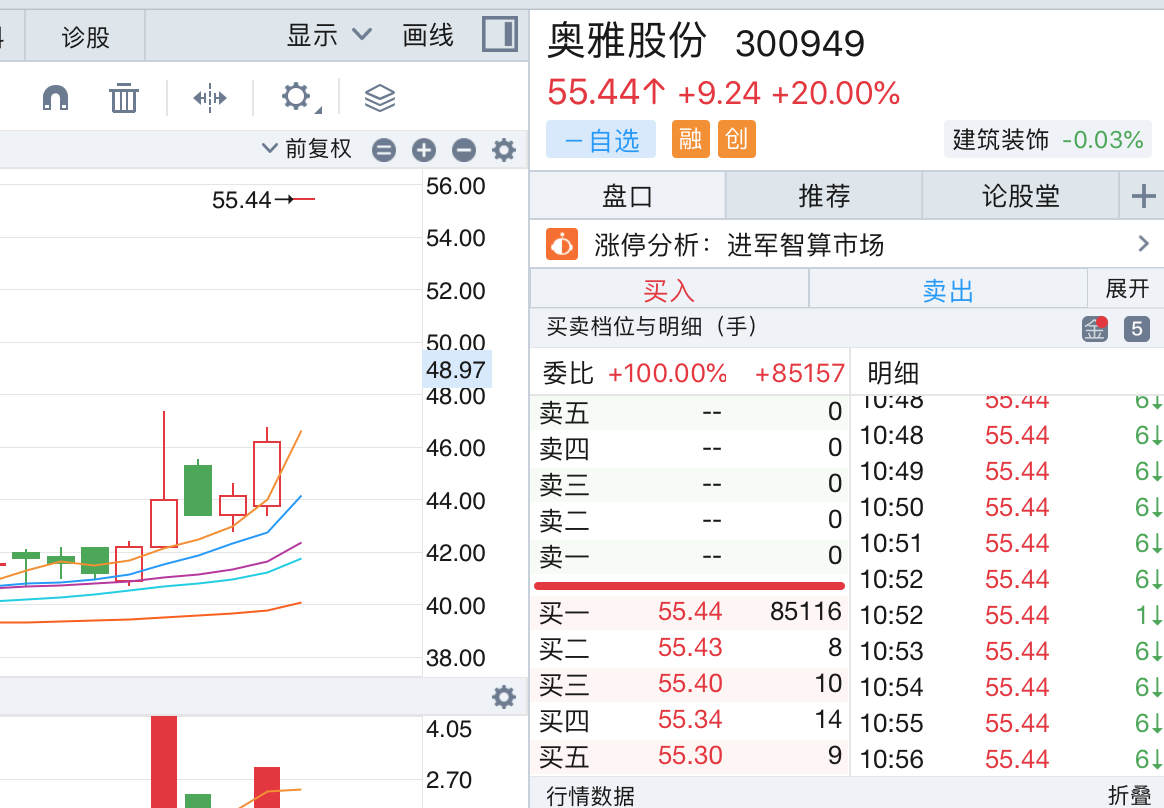Toggle the right side panel layout icon
1164x808 pixels.
499,35
